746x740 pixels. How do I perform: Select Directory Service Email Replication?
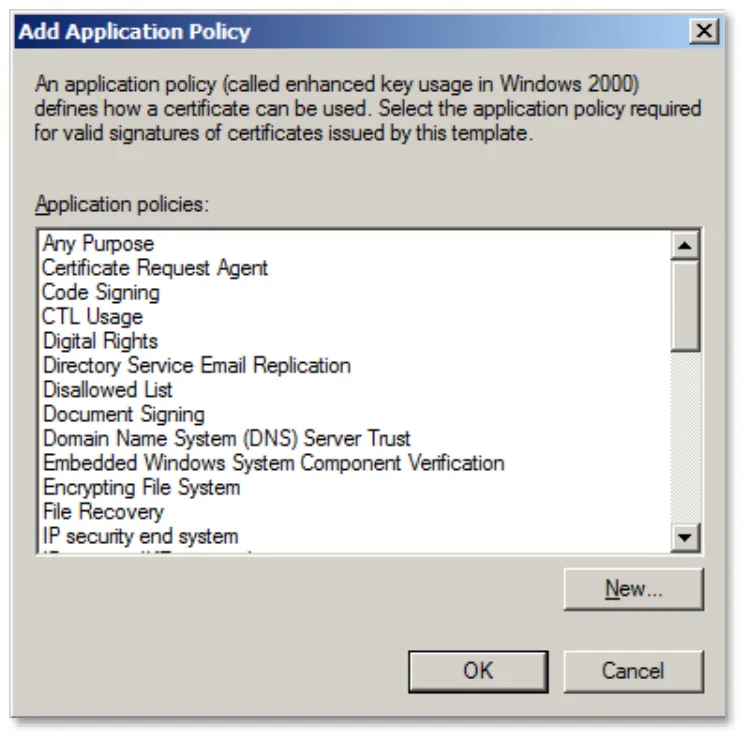[x=196, y=365]
